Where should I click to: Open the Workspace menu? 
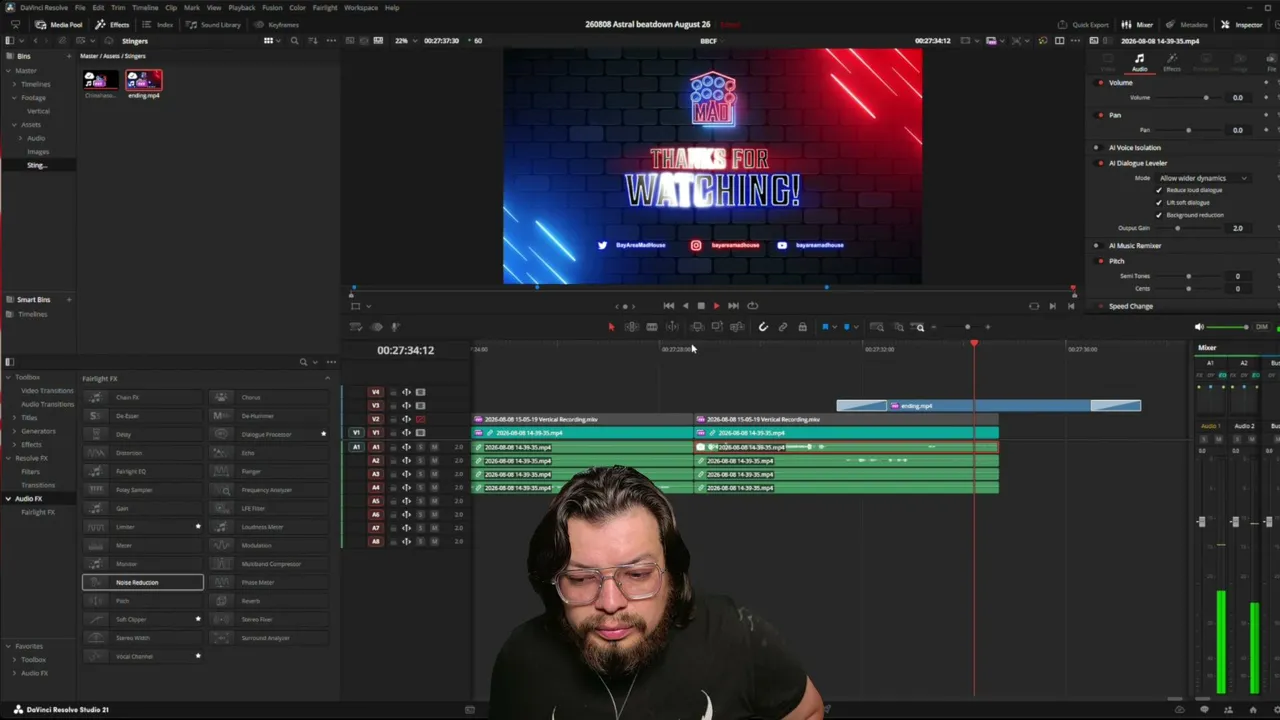(361, 8)
